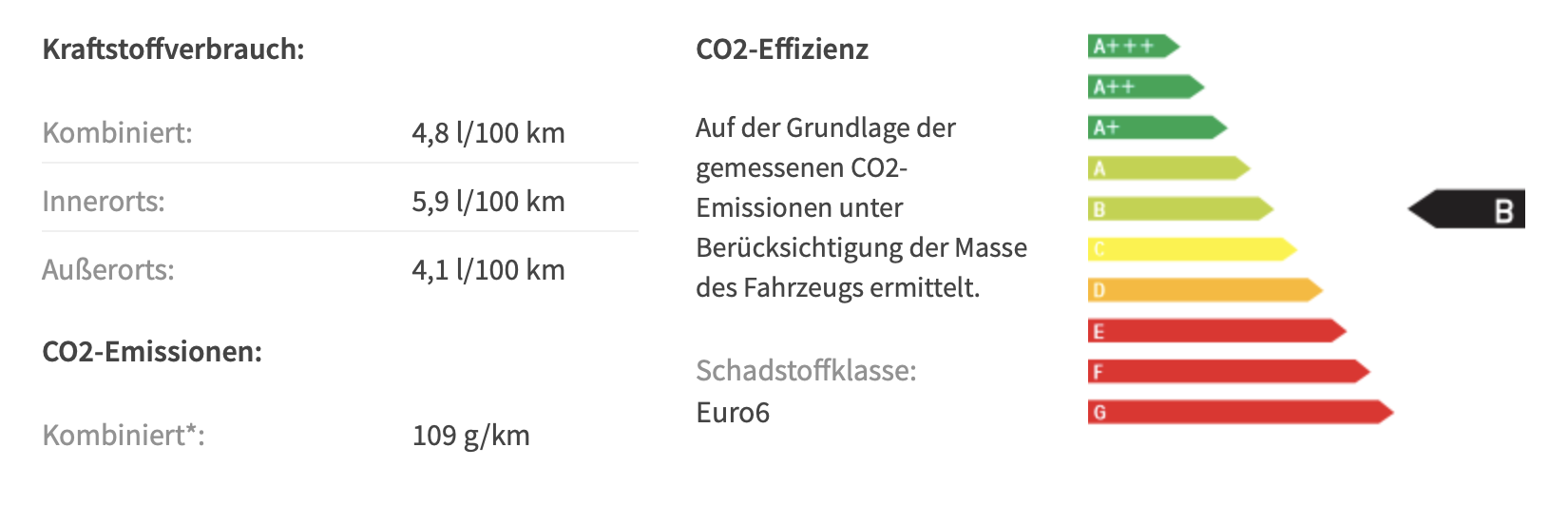Select the yellow C class bar
The image size is (1568, 506).
click(1193, 249)
